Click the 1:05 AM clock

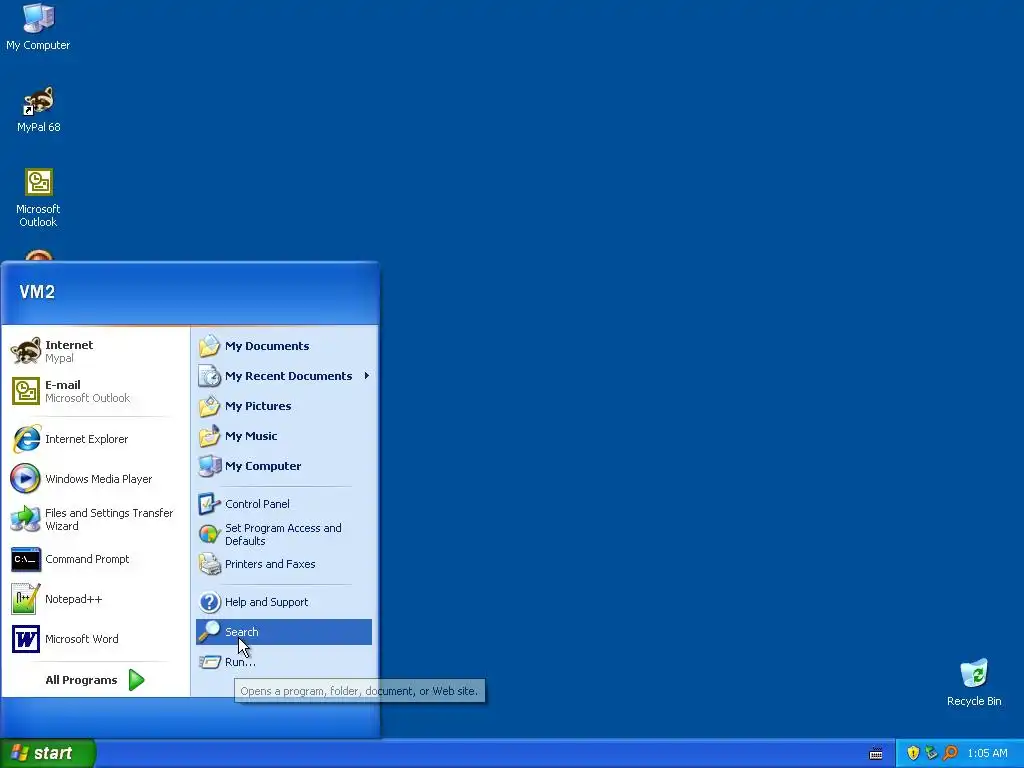pos(987,753)
